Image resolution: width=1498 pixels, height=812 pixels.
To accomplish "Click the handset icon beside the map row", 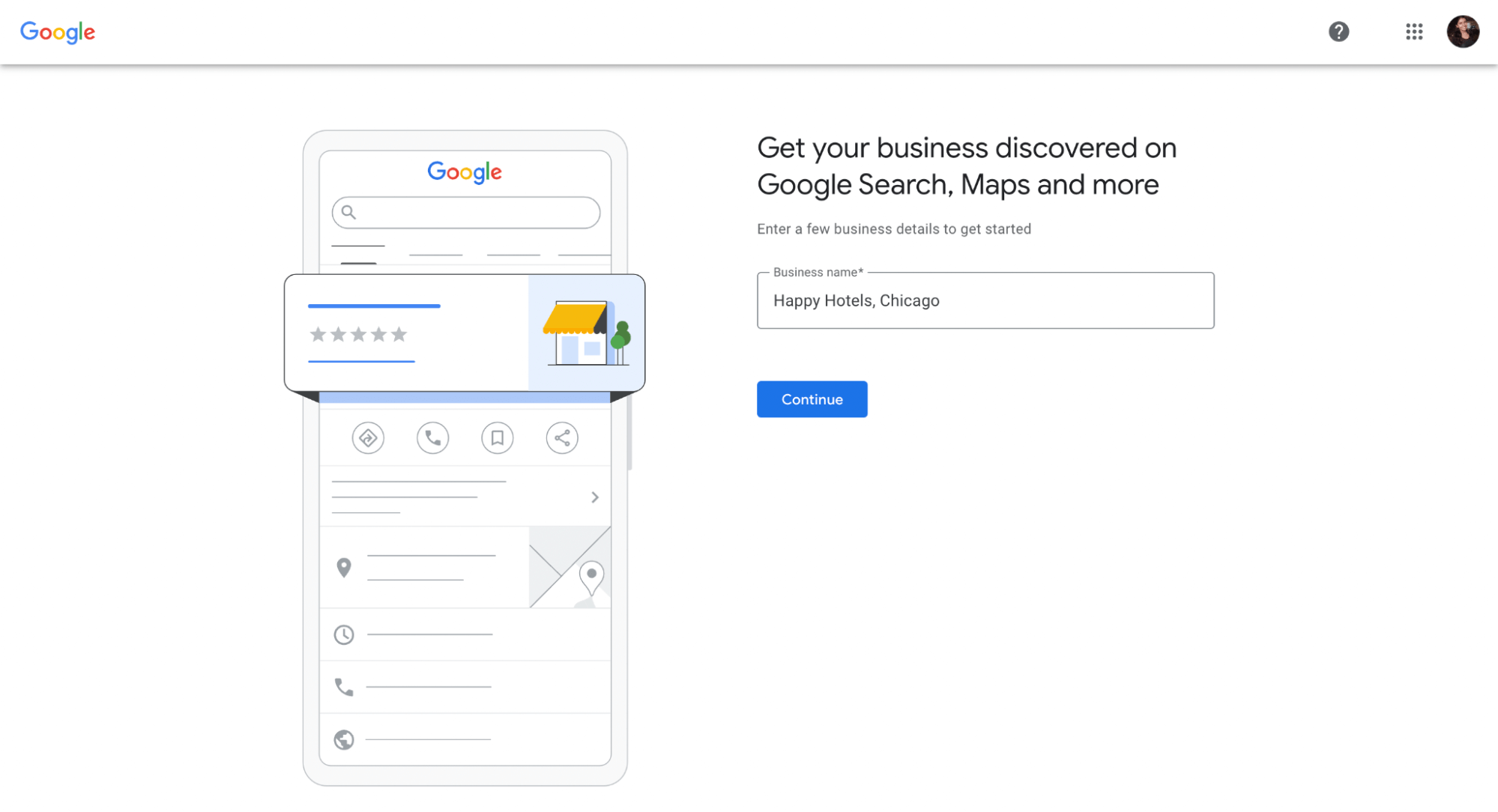I will (344, 687).
